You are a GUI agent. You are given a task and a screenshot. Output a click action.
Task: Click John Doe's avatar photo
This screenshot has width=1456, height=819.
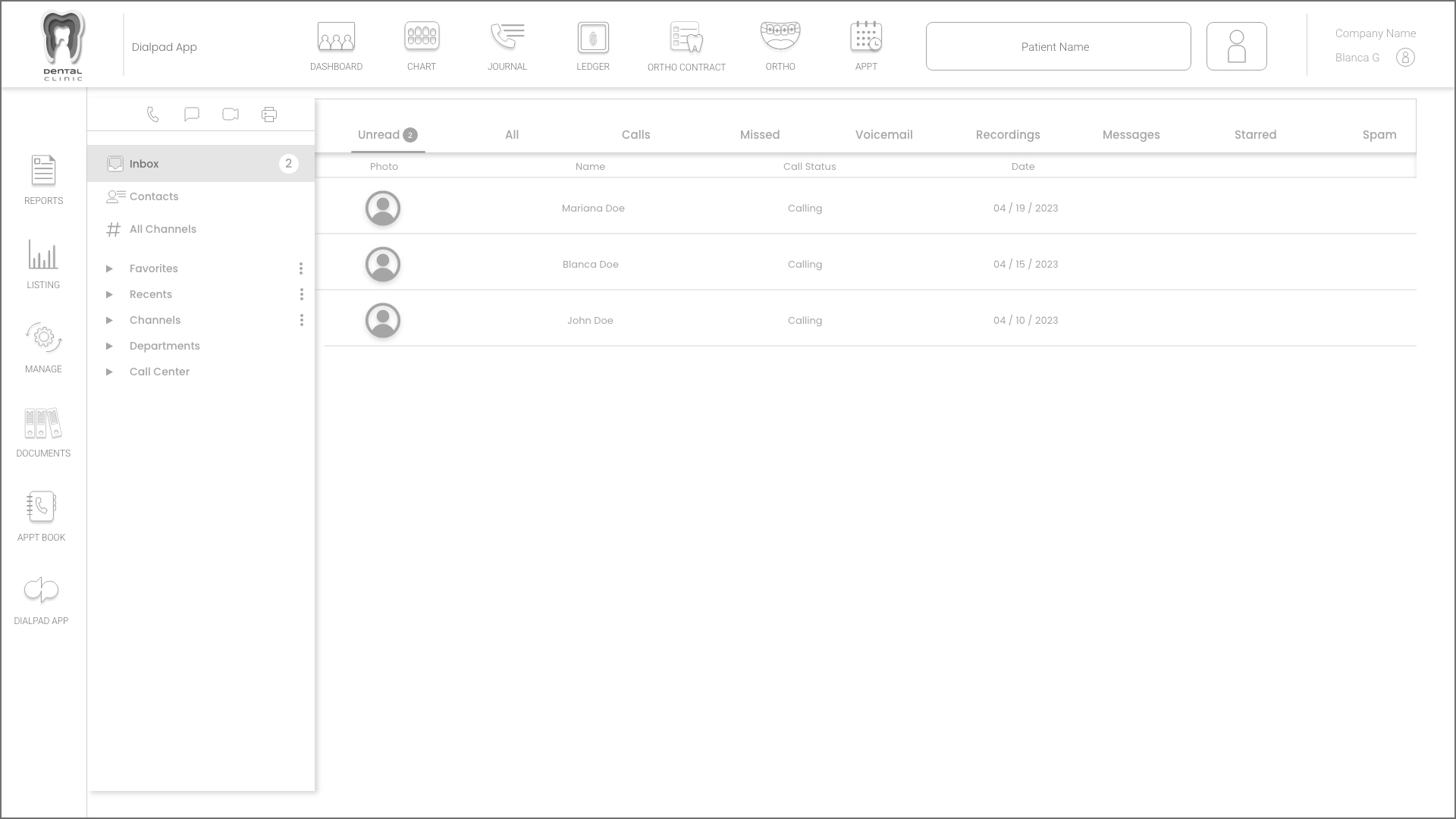[x=383, y=321]
